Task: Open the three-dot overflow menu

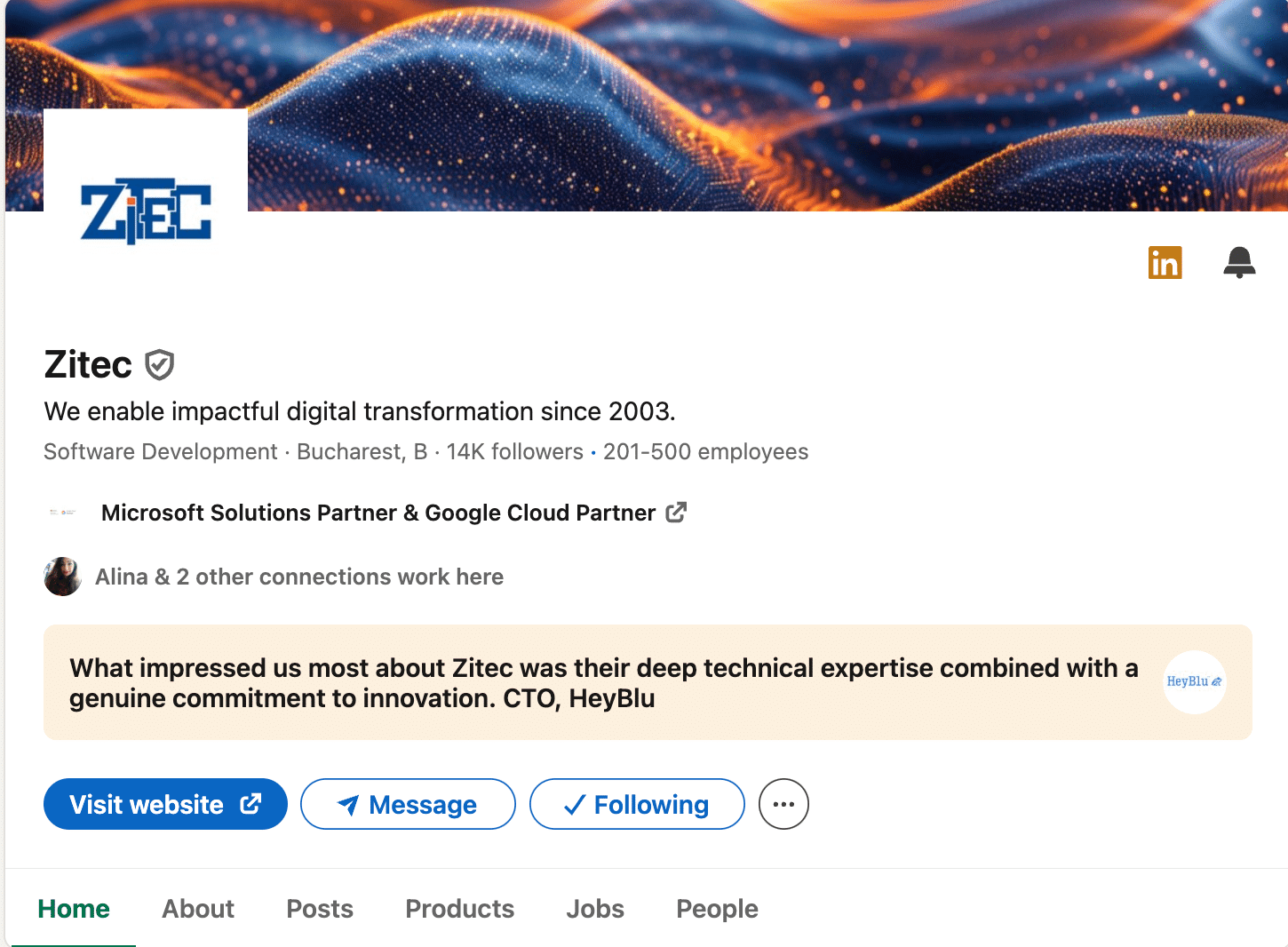Action: 783,803
